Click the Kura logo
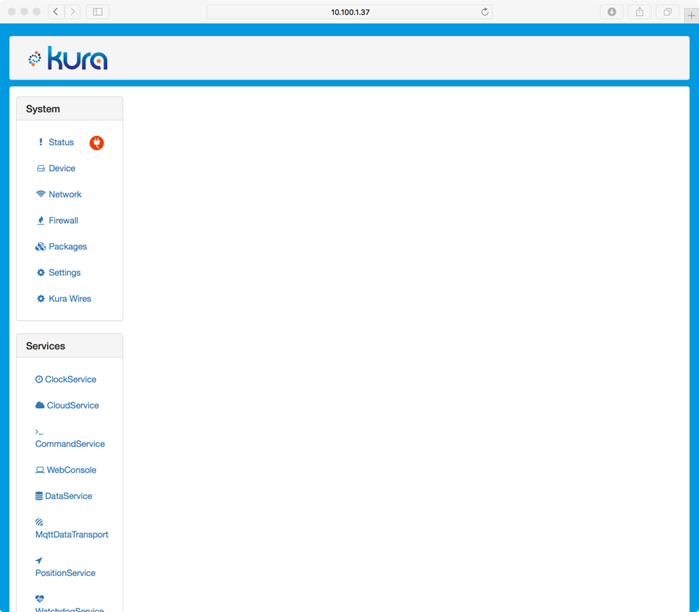Viewport: 699px width, 612px height. [x=68, y=58]
